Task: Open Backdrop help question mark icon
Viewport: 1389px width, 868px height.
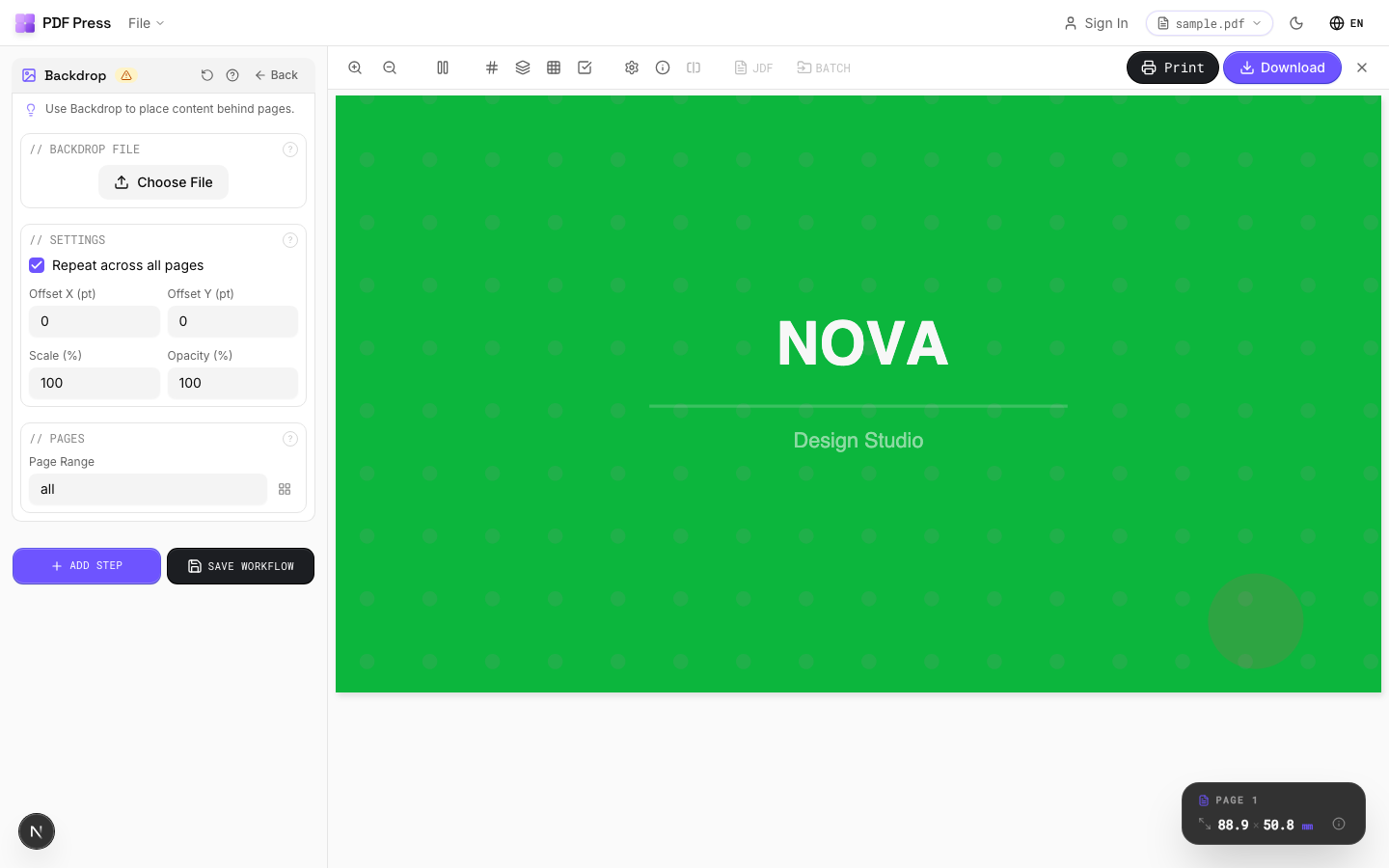Action: tap(232, 75)
